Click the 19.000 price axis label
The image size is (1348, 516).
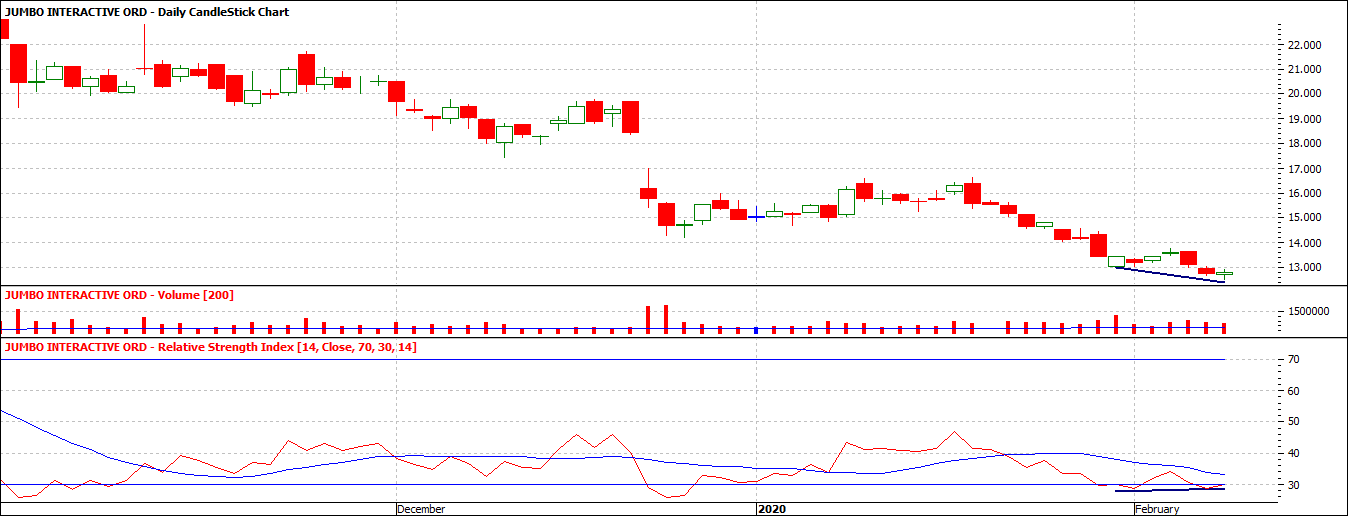(1307, 119)
